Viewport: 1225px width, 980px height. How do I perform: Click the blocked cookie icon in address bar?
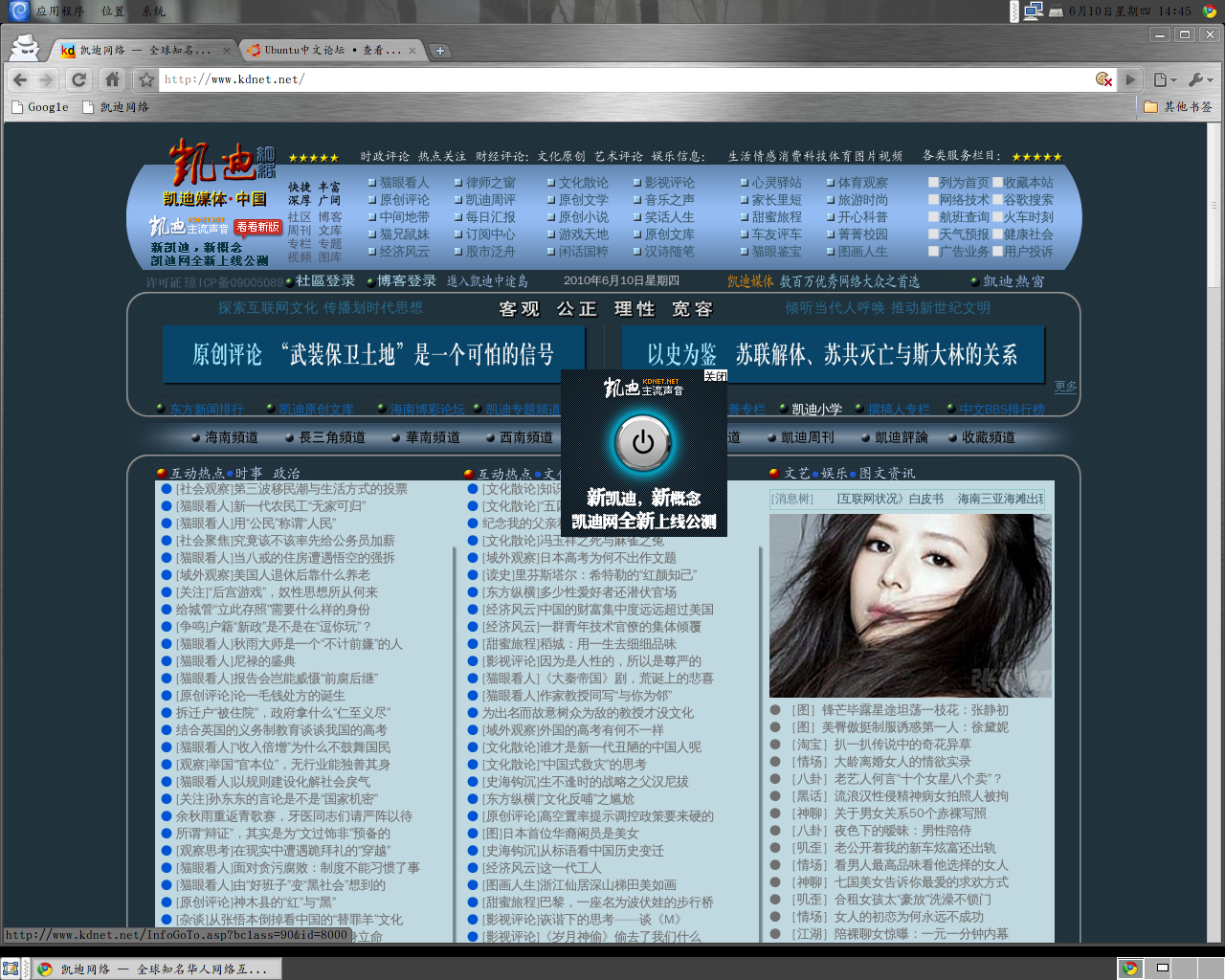[x=1103, y=79]
